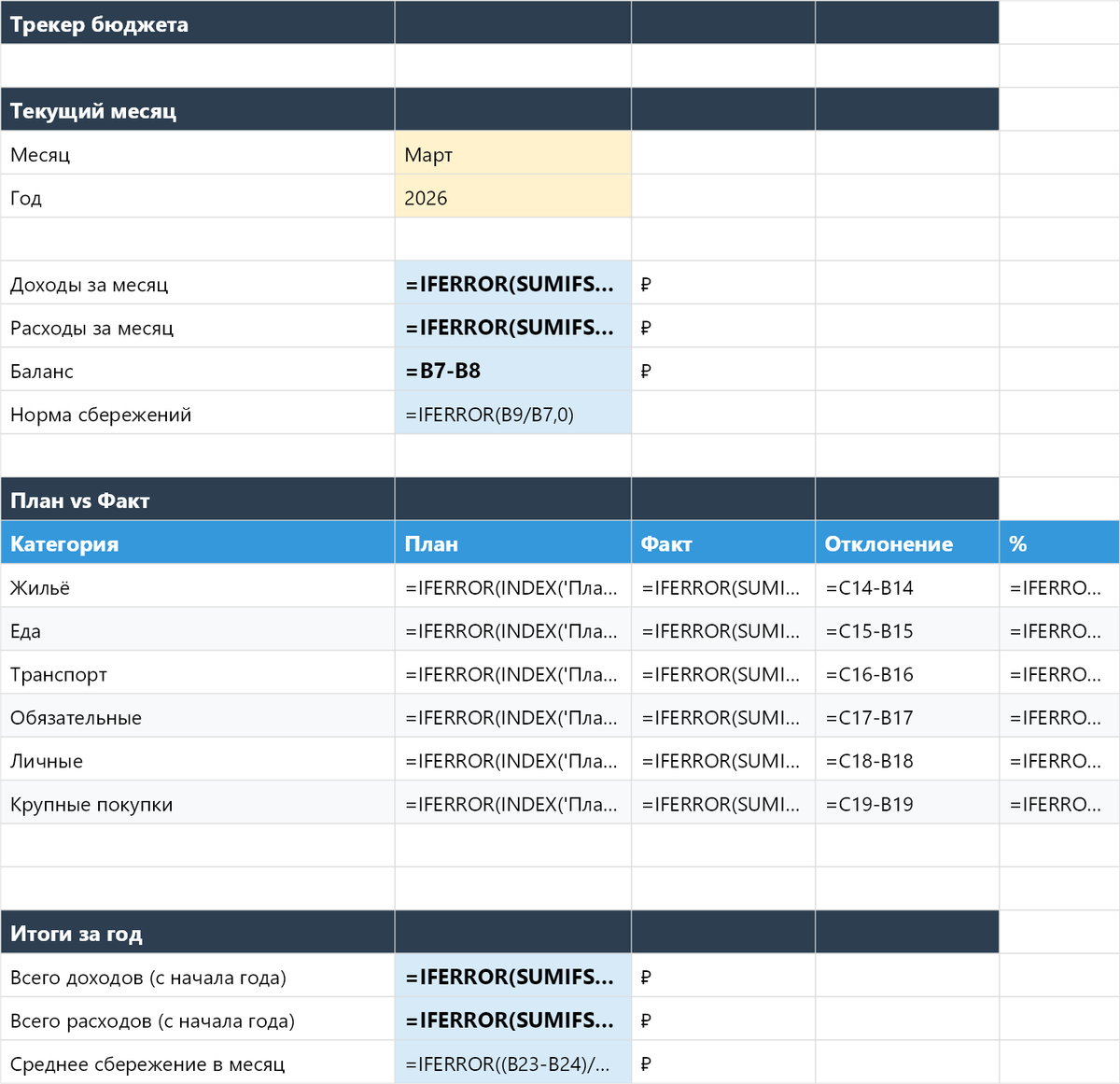
Task: Click the year cell showing 2026
Action: pos(512,198)
